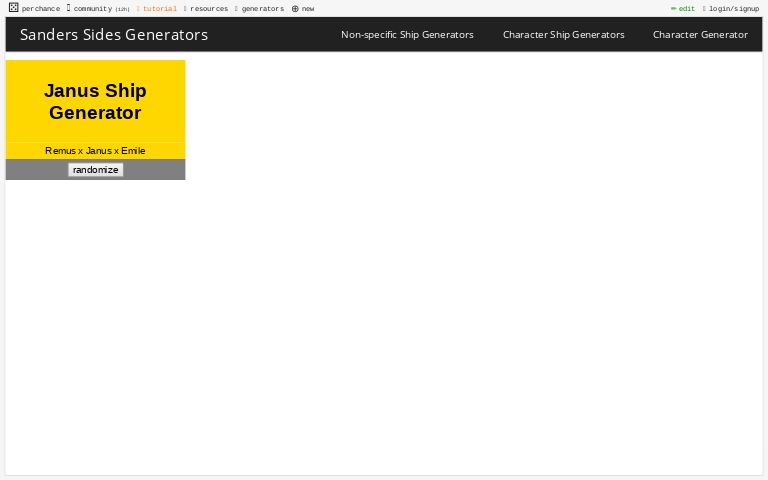Open the community link
The image size is (768, 480).
pos(93,9)
